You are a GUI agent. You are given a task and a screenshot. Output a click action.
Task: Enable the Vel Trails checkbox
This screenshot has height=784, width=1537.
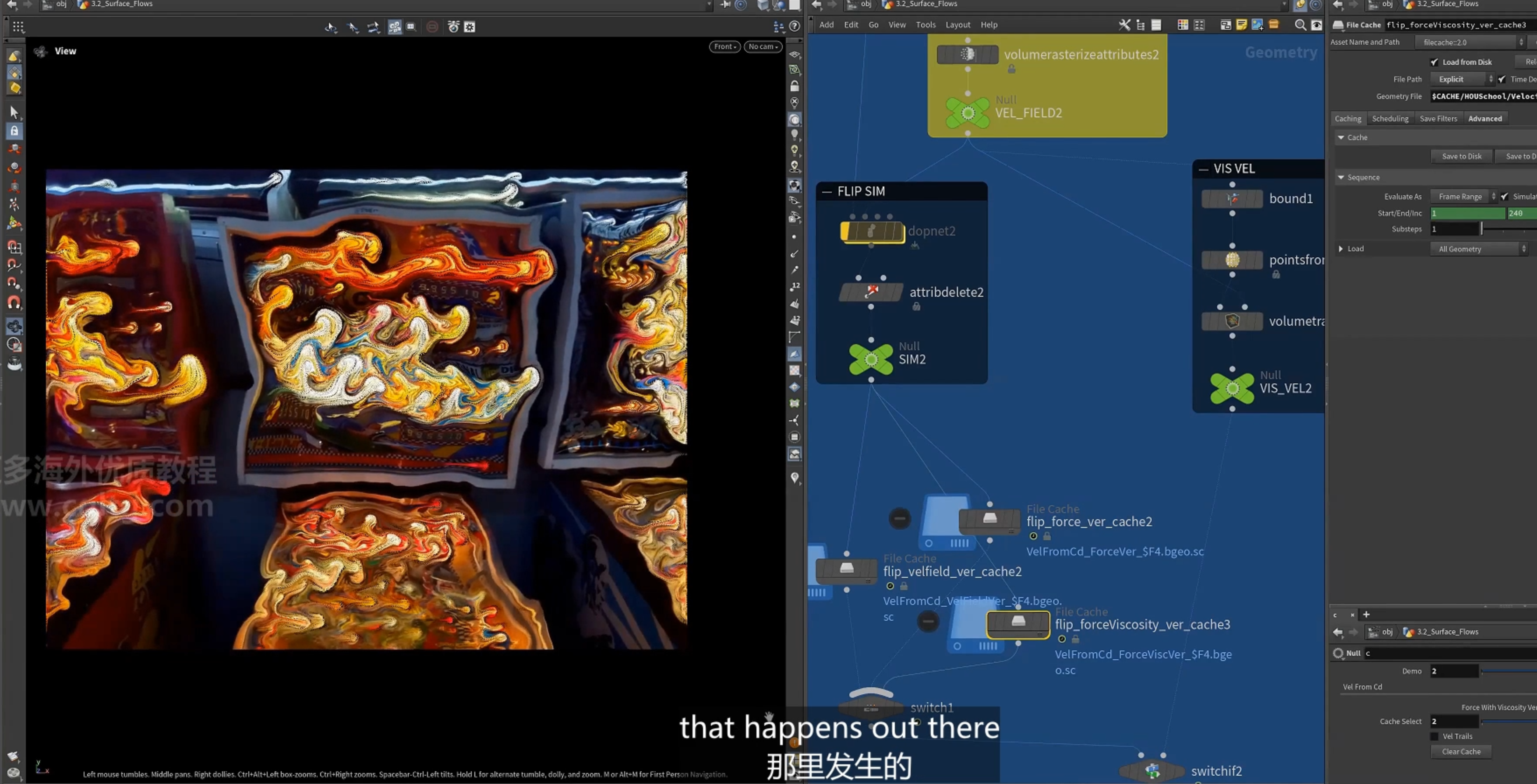tap(1435, 736)
